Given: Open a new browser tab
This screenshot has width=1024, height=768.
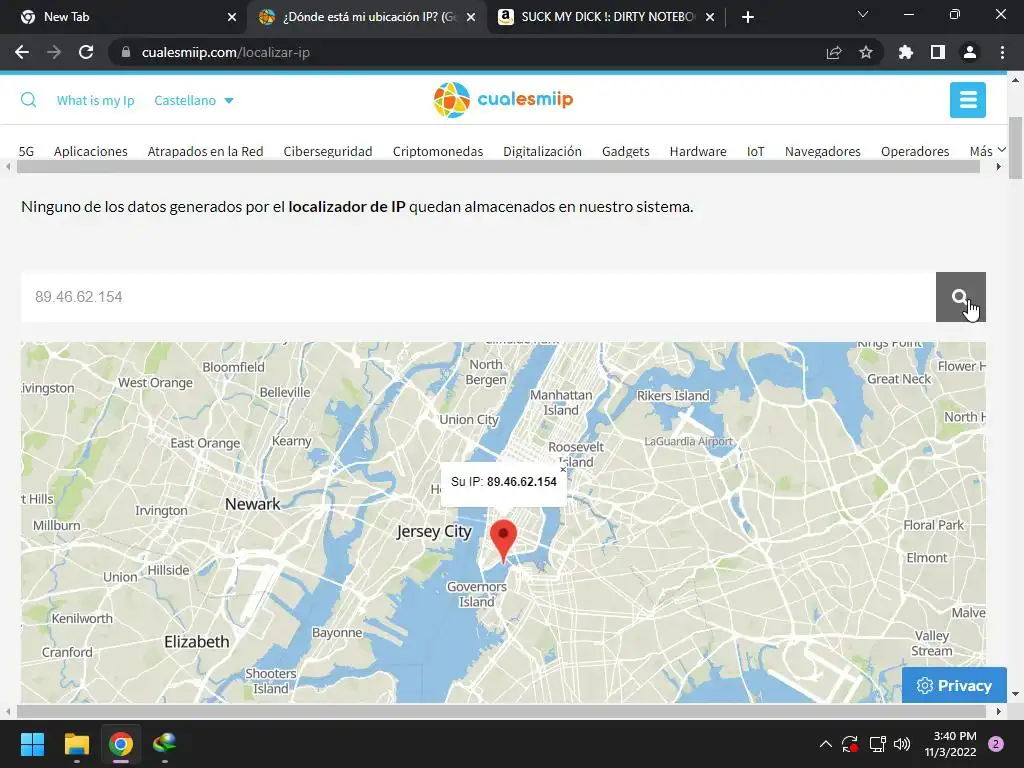Looking at the screenshot, I should click(748, 17).
